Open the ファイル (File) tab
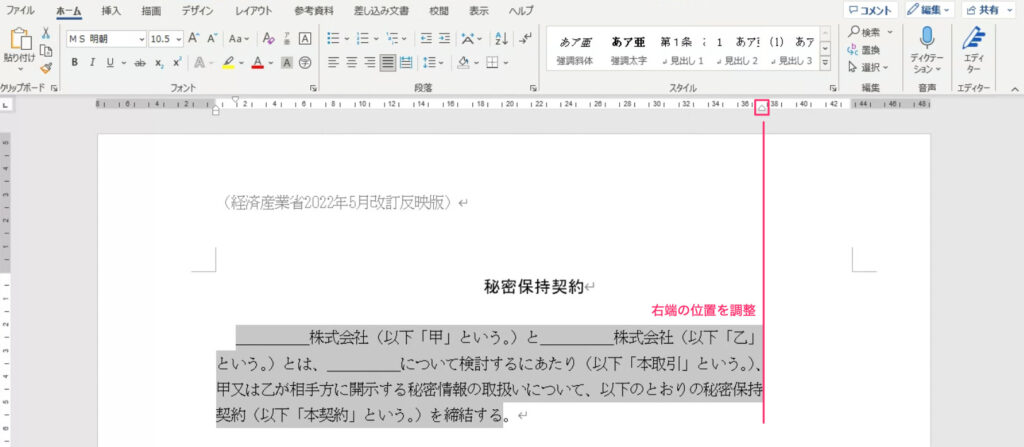The image size is (1024, 447). click(x=20, y=10)
